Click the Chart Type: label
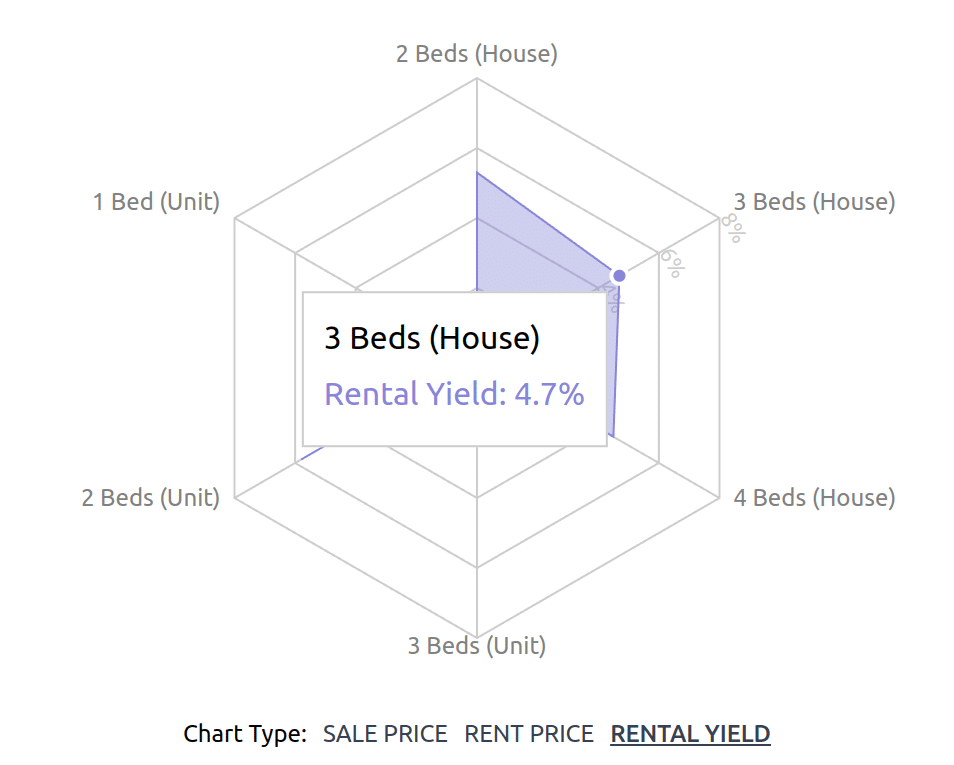Screen dimensions: 954x765 [245, 734]
